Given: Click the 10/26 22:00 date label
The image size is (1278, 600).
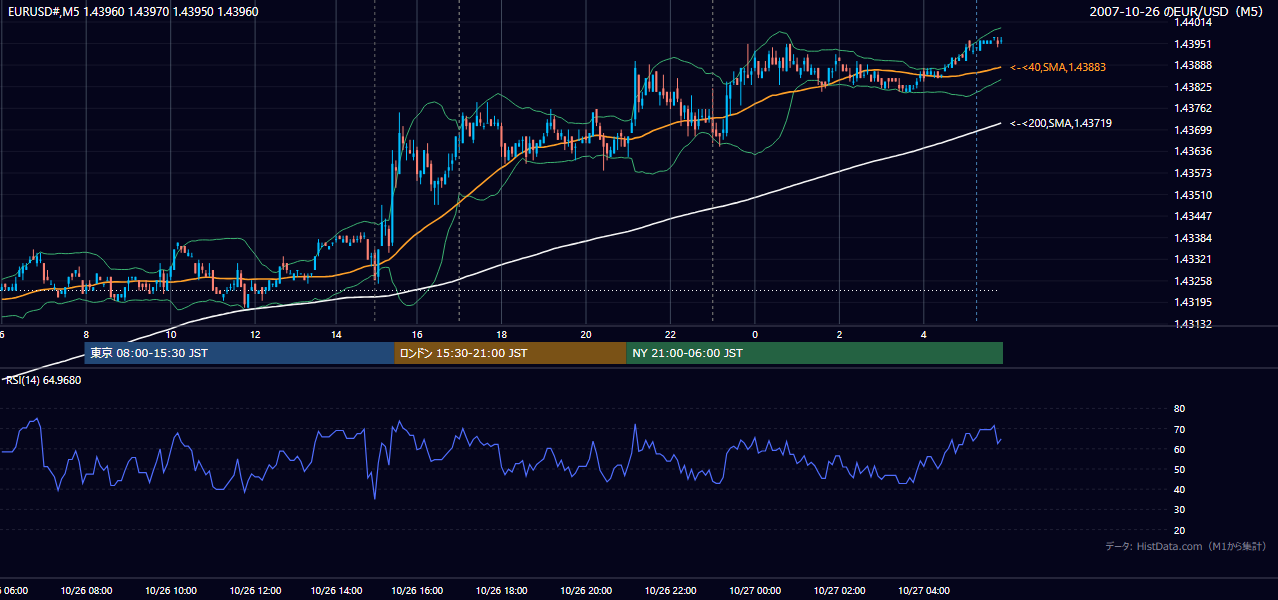Looking at the screenshot, I should (671, 591).
